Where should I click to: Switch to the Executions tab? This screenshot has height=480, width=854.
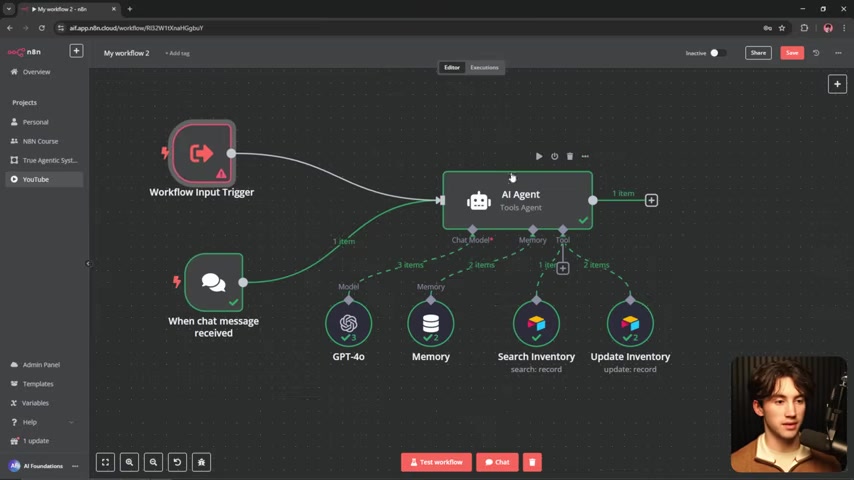pos(484,68)
